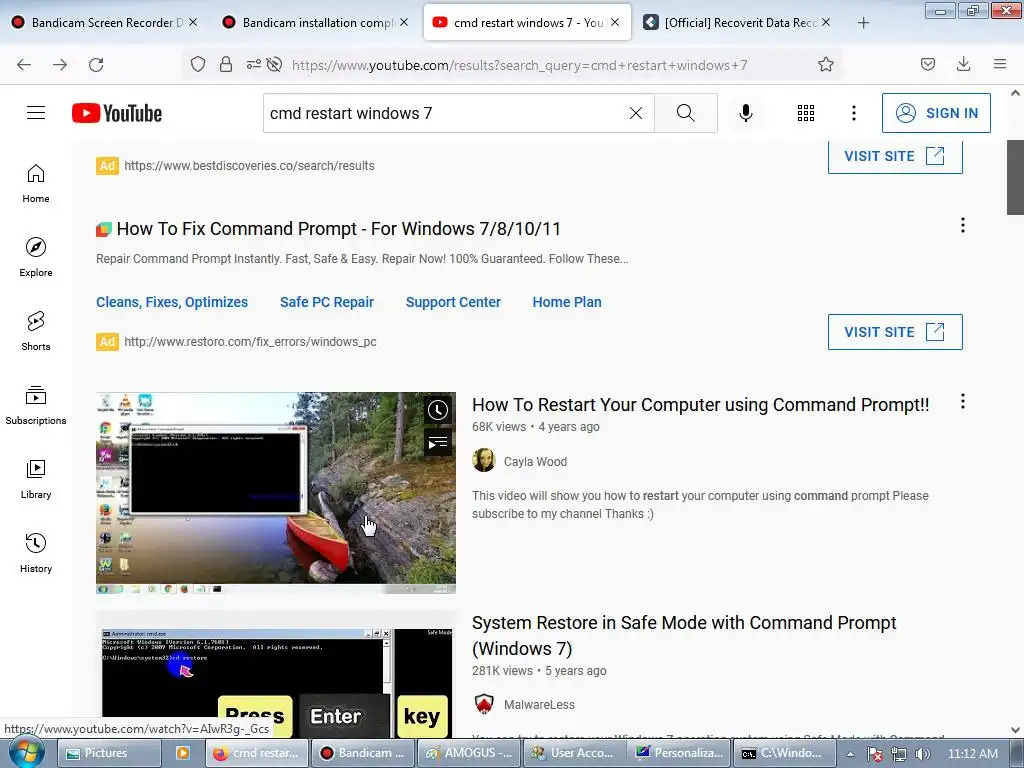This screenshot has height=768, width=1024.
Task: Click the canoe desktop video thumbnail
Action: (276, 493)
